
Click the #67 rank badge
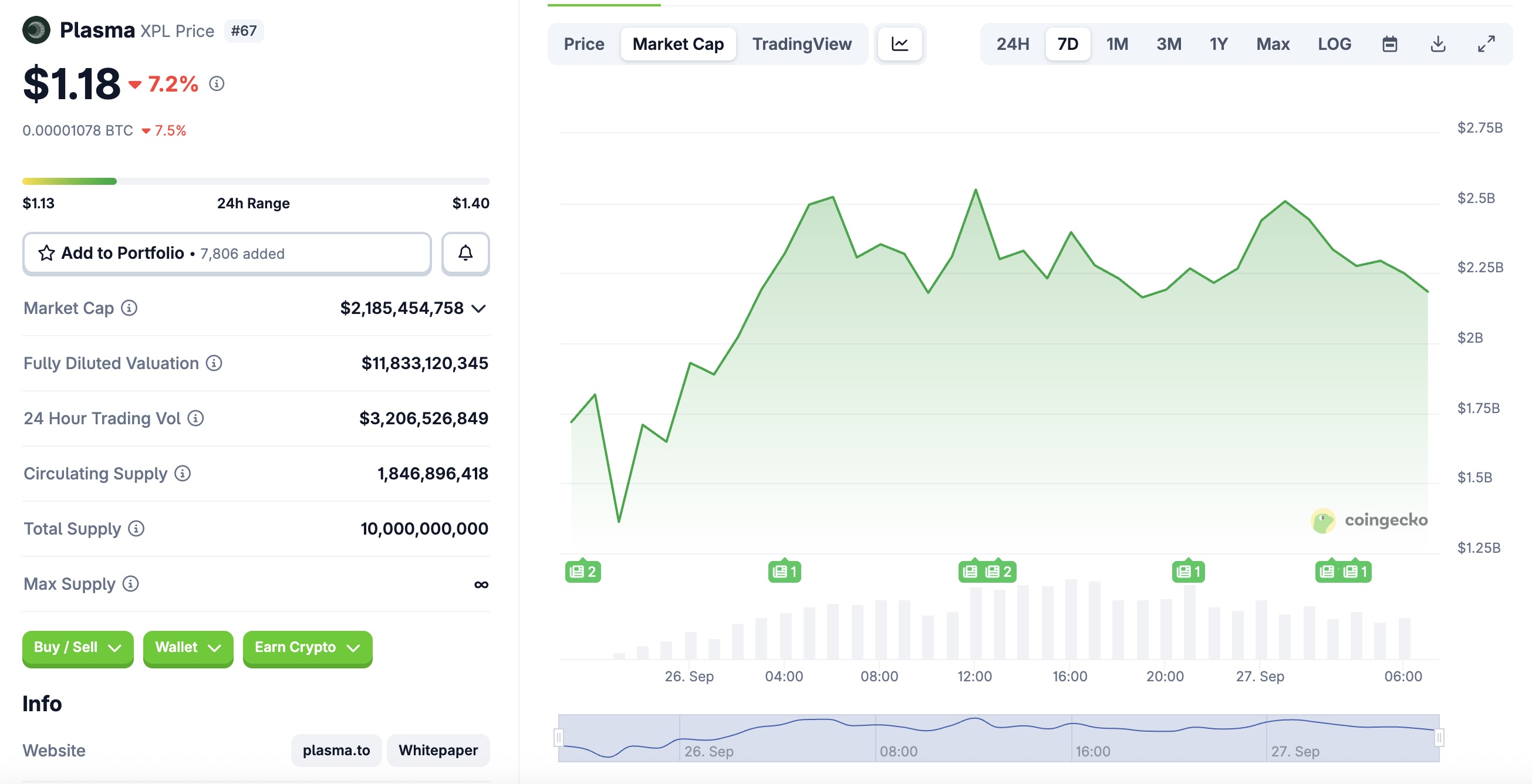coord(243,31)
